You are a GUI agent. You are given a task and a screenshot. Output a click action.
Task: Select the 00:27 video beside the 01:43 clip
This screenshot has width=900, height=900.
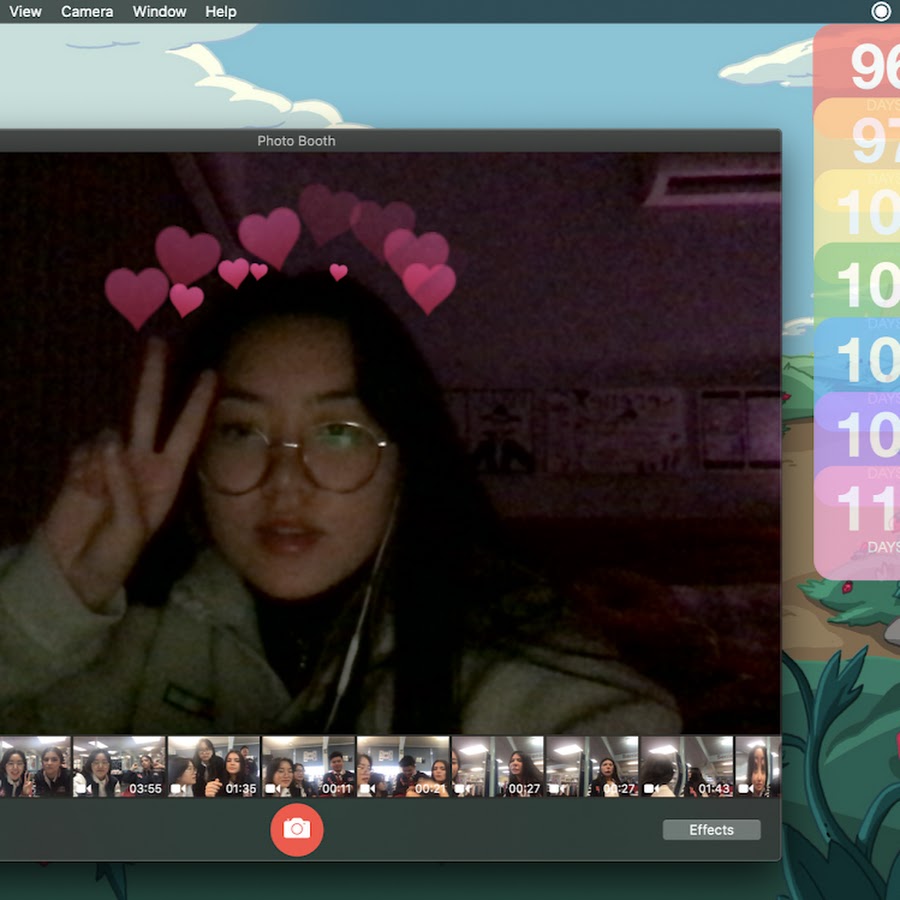[592, 766]
